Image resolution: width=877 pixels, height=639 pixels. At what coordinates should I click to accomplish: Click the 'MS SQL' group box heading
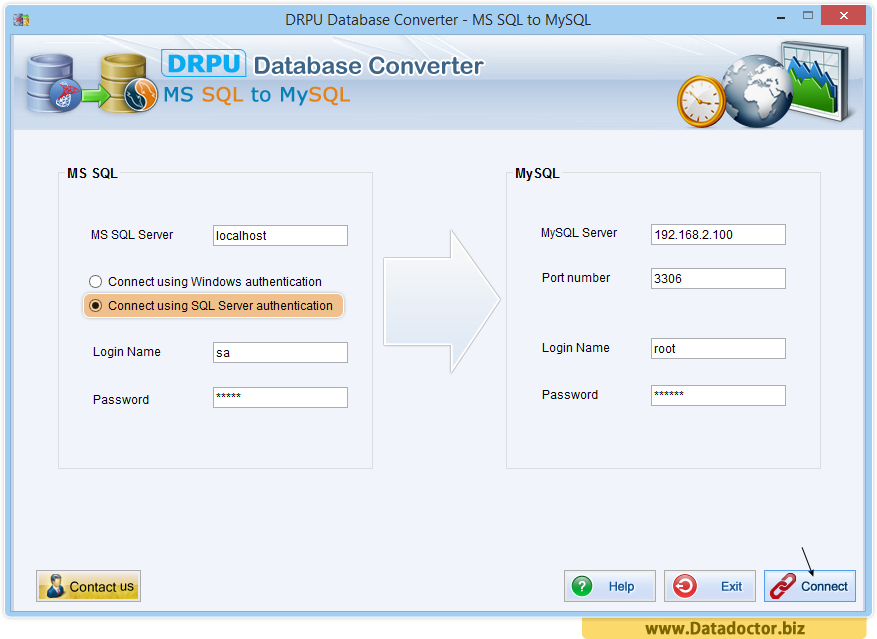[x=92, y=173]
